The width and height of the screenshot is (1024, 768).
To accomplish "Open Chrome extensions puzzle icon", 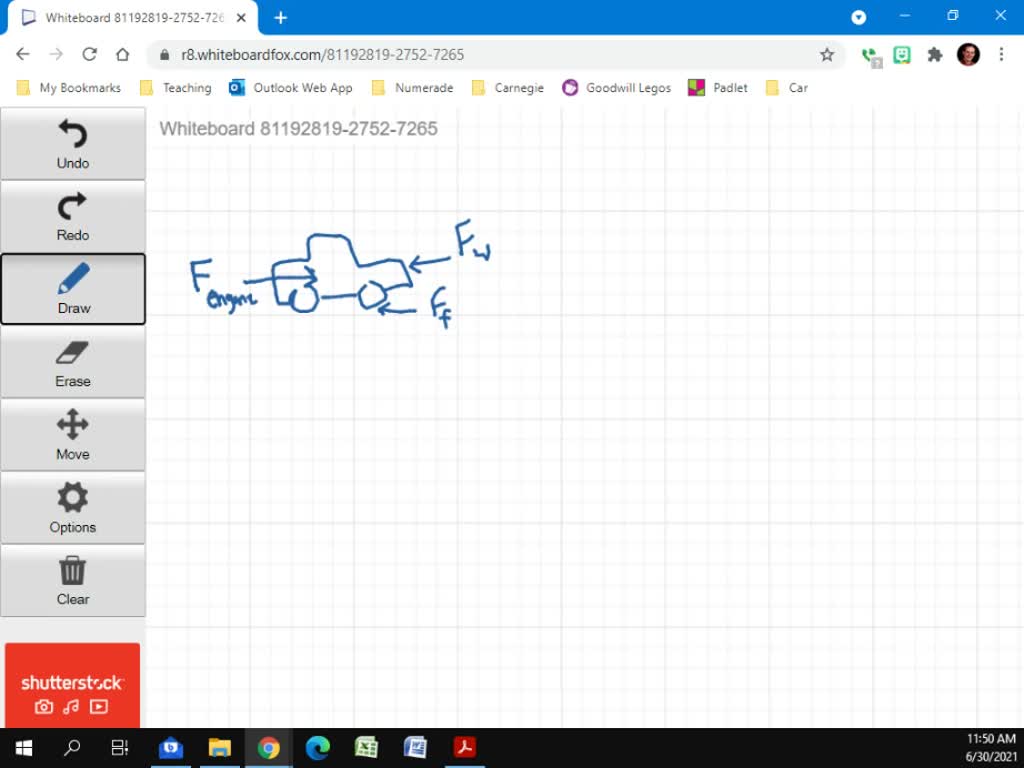I will click(934, 55).
